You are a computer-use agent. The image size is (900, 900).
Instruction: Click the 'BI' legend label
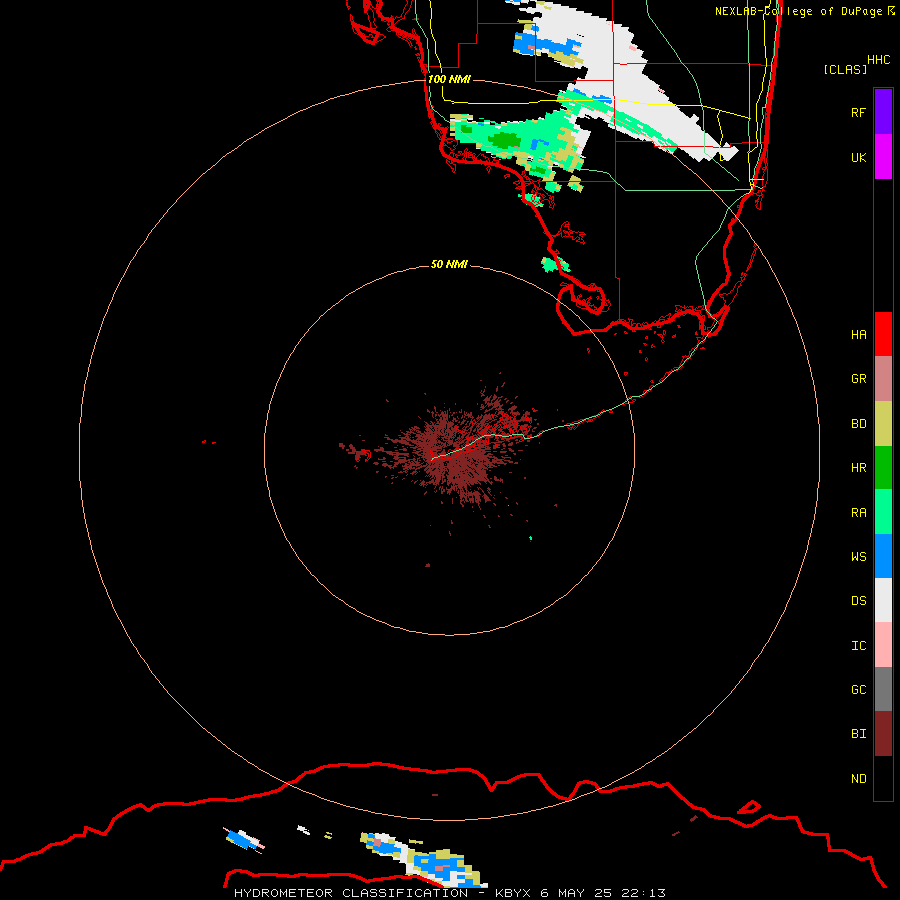pyautogui.click(x=858, y=734)
